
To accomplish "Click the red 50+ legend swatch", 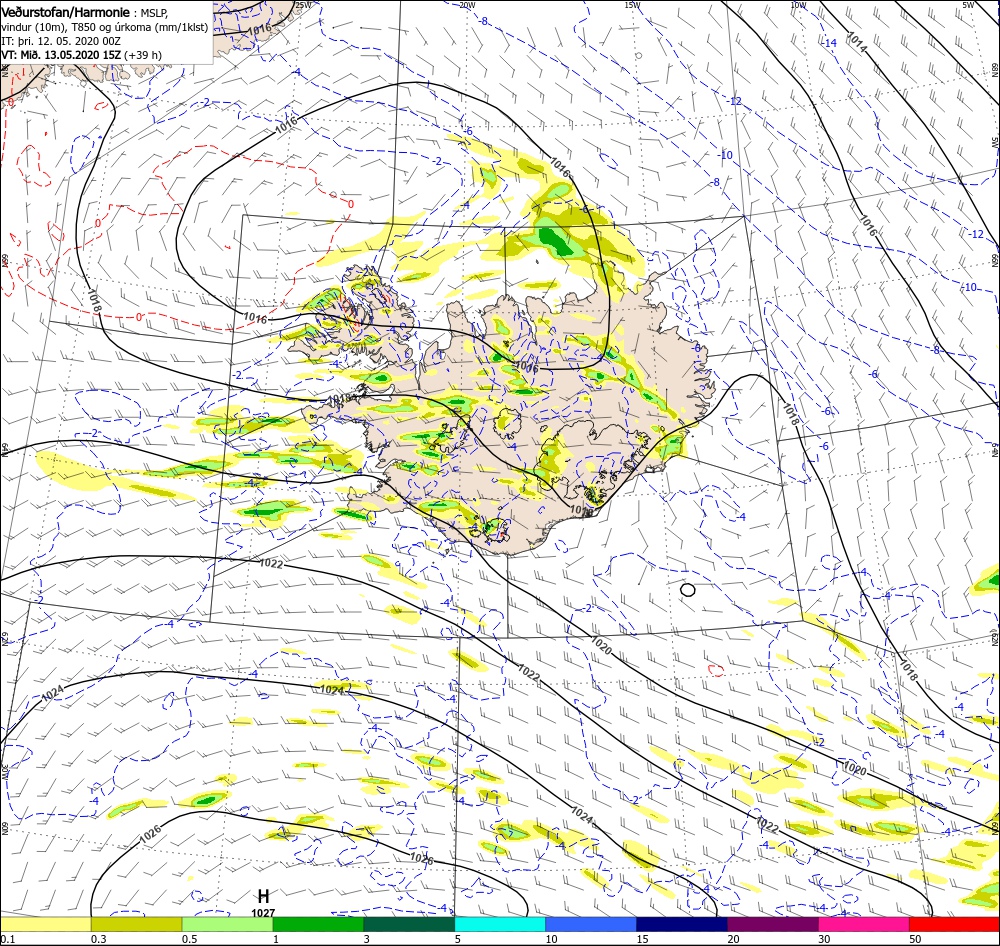I will click(954, 924).
